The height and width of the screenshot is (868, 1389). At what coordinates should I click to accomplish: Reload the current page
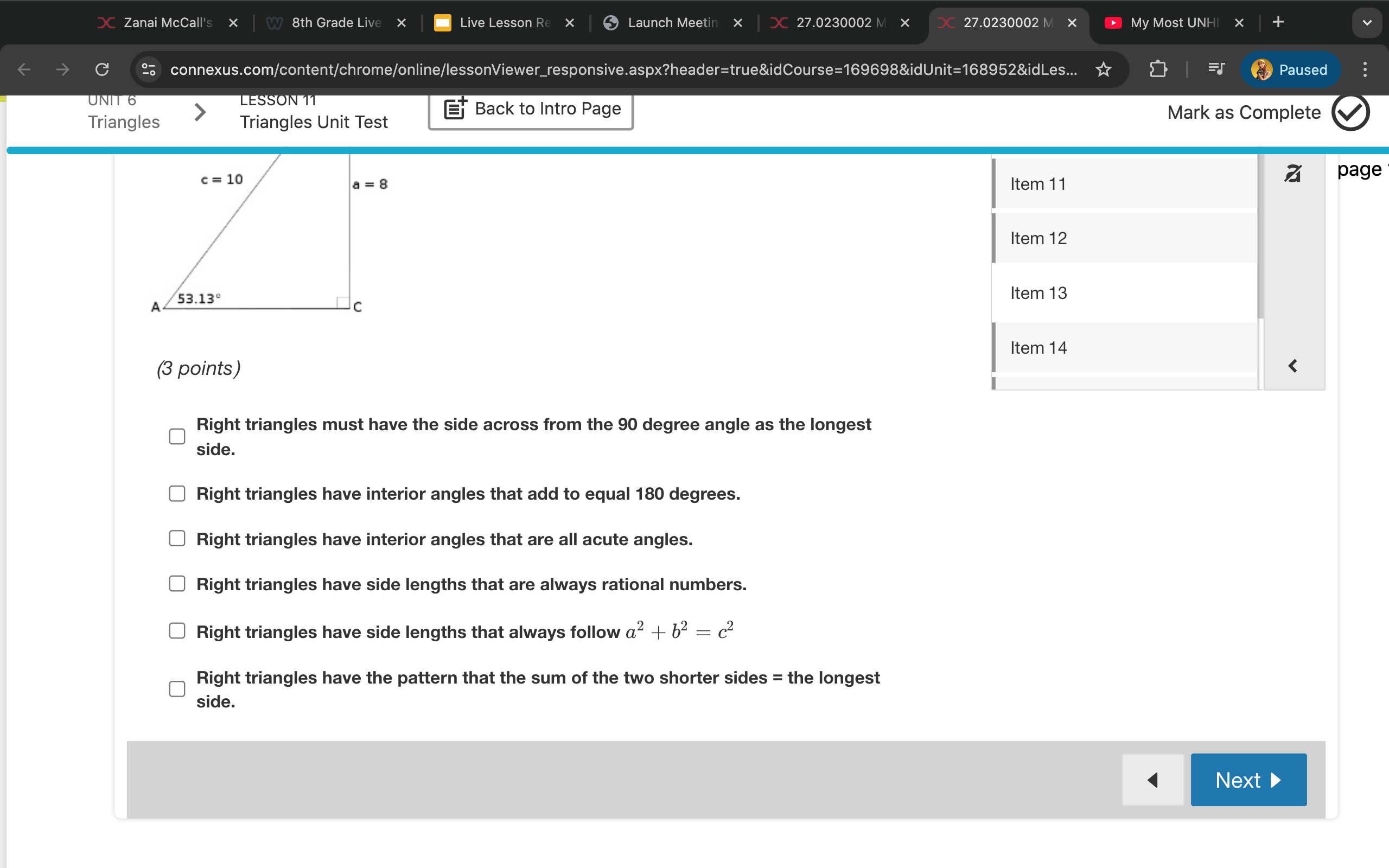[x=101, y=69]
